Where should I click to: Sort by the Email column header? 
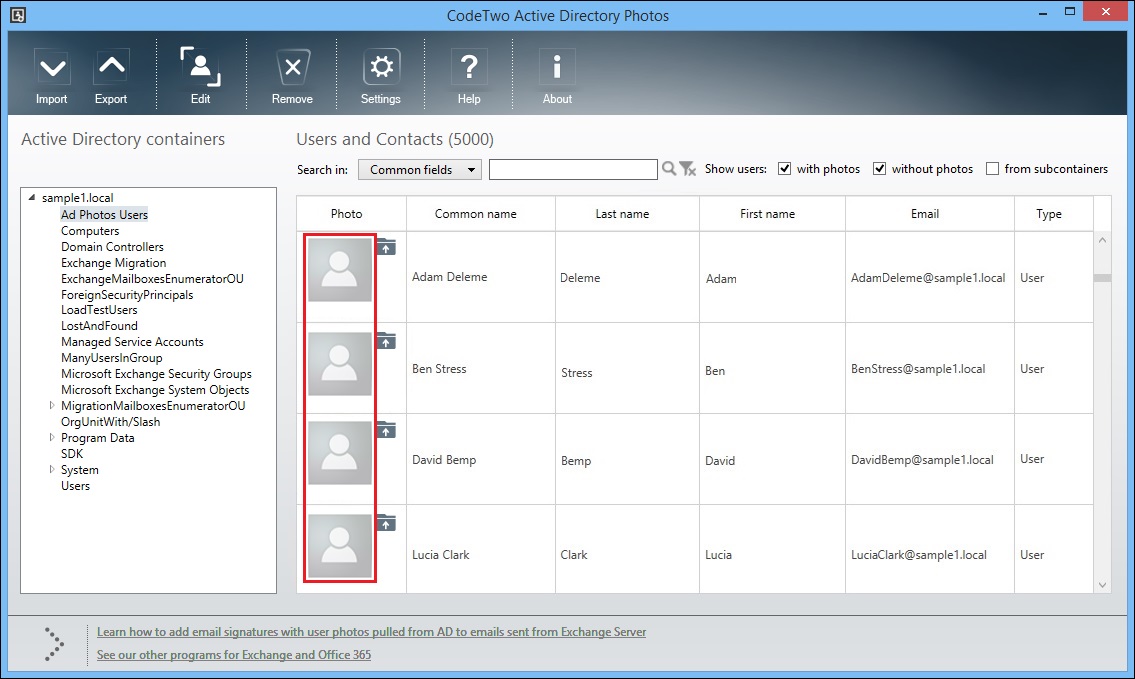pyautogui.click(x=929, y=214)
